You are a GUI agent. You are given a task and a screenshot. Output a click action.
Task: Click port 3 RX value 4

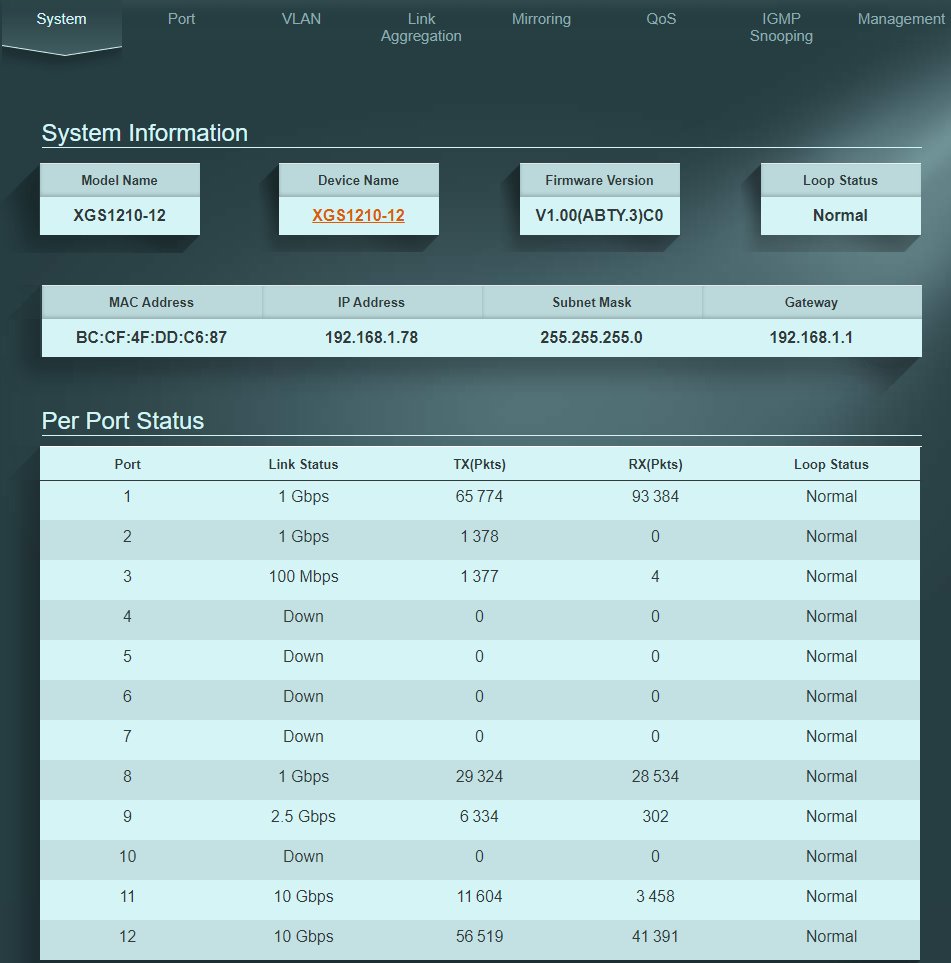tap(655, 576)
